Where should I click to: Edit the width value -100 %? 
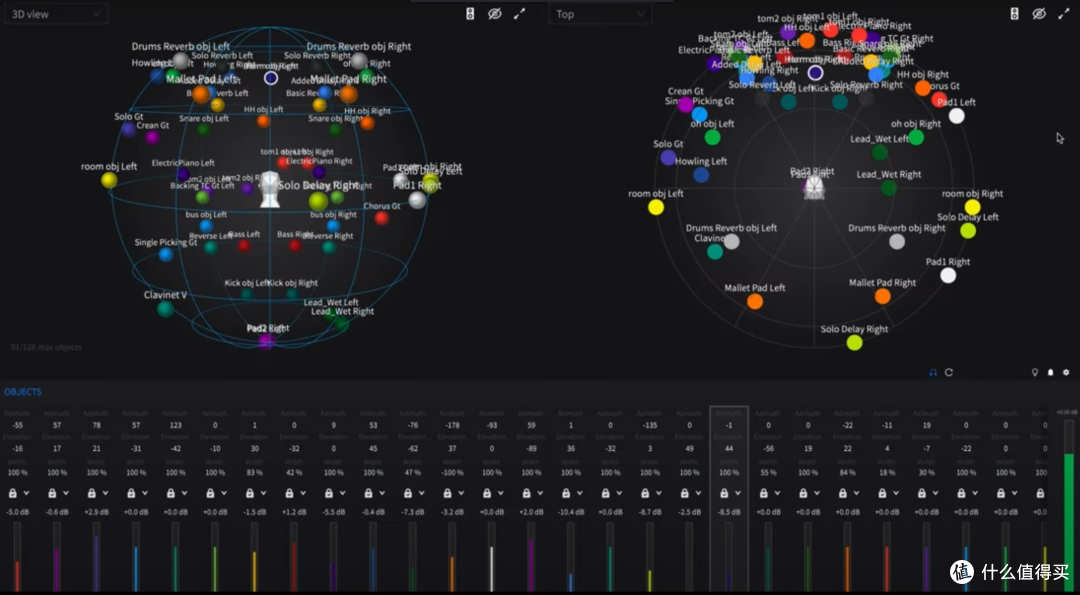[452, 473]
